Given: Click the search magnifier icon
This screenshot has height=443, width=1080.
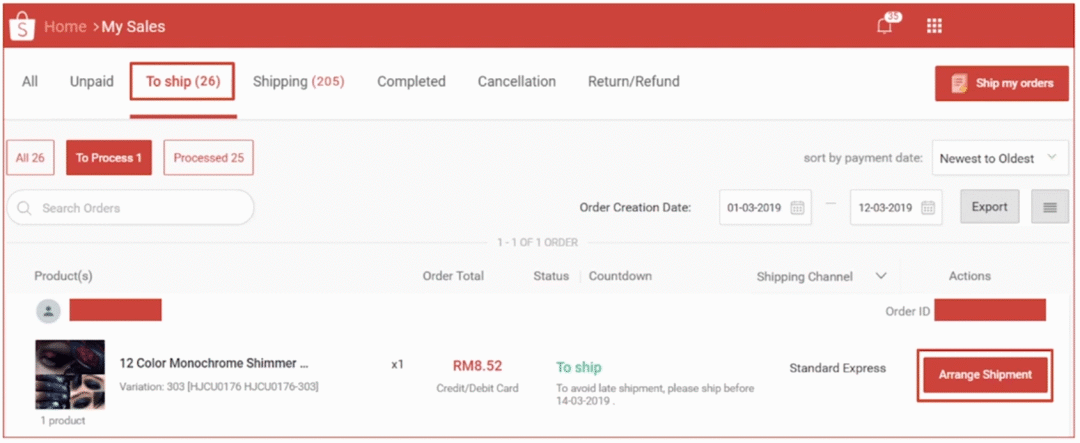Looking at the screenshot, I should pos(25,208).
